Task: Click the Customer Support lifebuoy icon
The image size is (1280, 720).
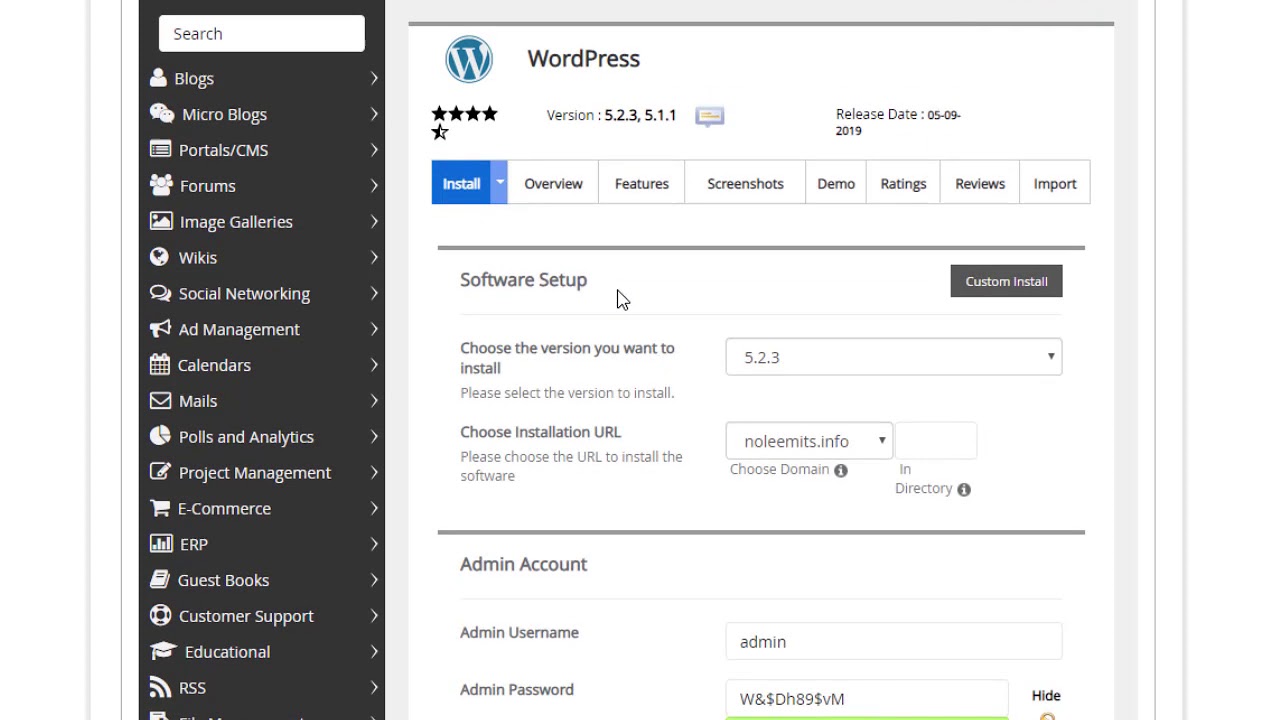Action: tap(160, 615)
